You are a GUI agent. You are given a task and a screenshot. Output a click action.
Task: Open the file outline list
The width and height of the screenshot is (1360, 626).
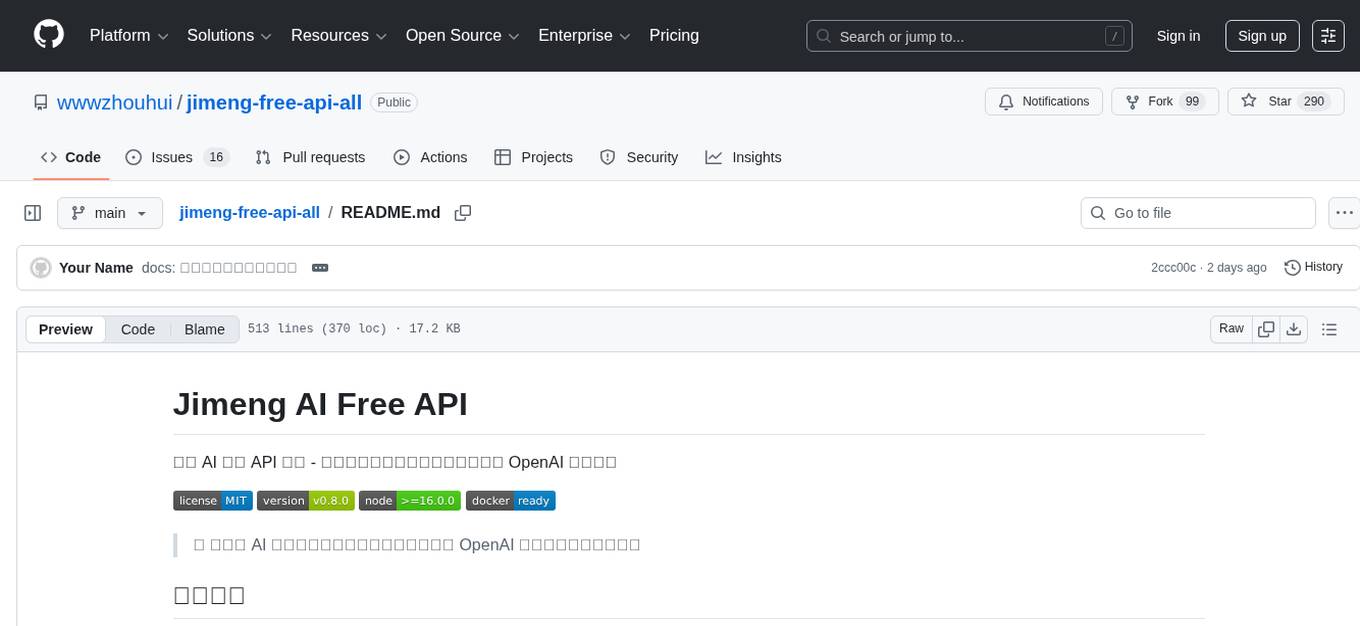click(1329, 328)
